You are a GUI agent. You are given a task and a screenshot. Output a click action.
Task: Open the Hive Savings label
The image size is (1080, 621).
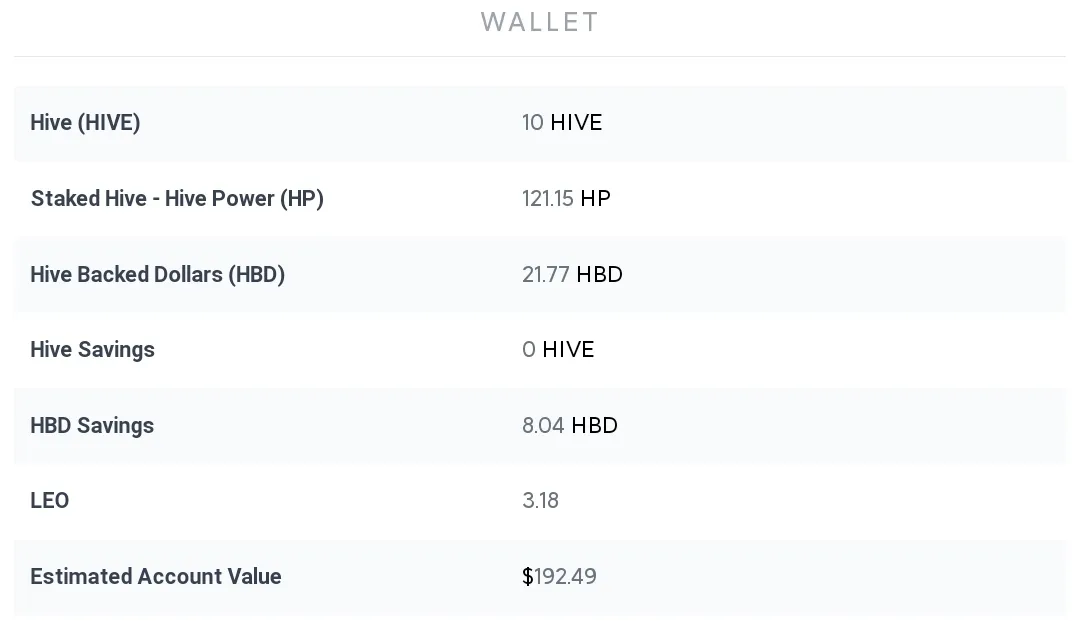(x=92, y=350)
